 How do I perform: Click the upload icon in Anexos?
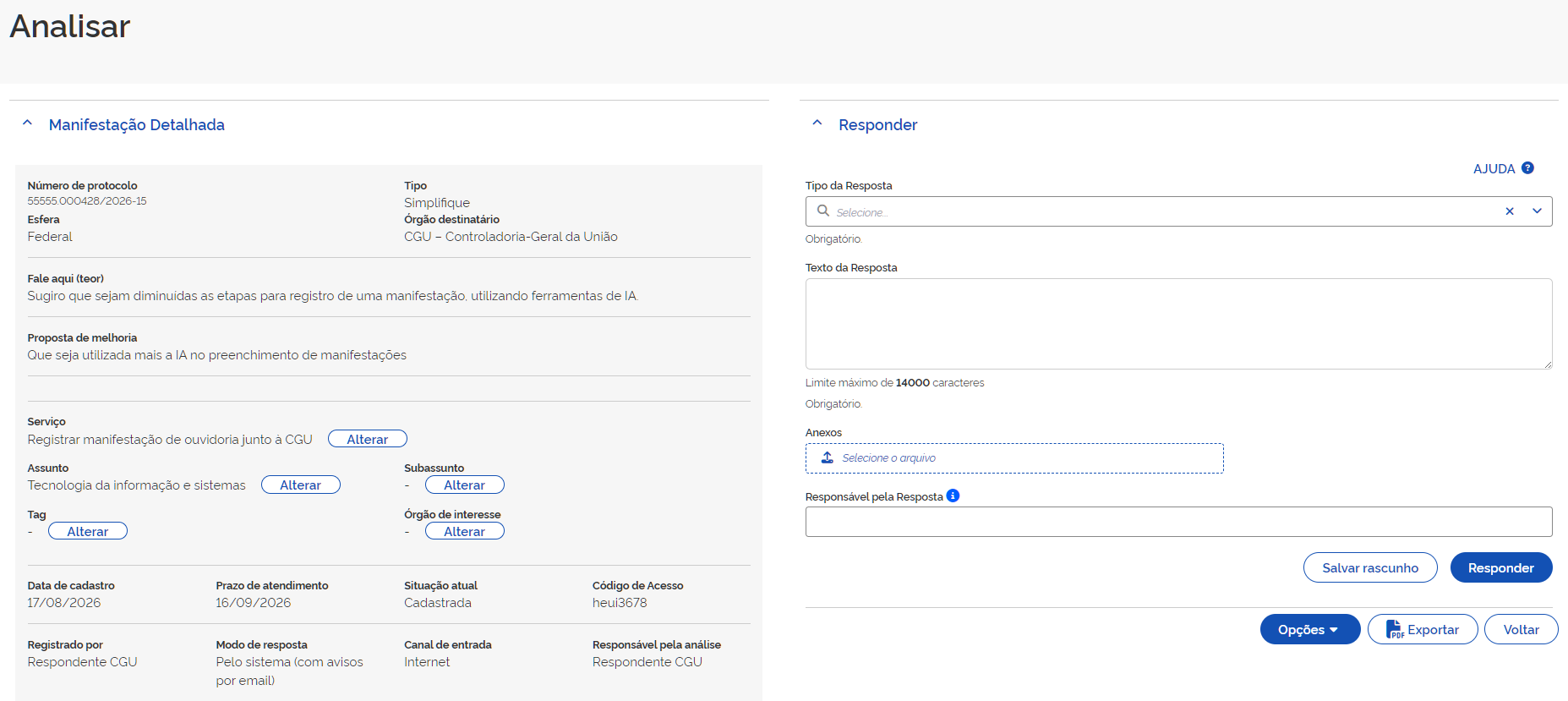point(828,457)
